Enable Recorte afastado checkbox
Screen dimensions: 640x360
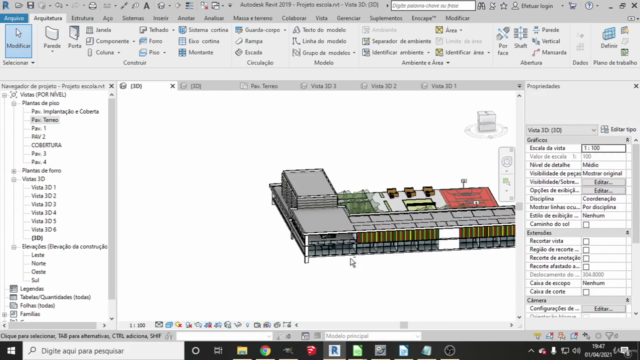pyautogui.click(x=586, y=267)
